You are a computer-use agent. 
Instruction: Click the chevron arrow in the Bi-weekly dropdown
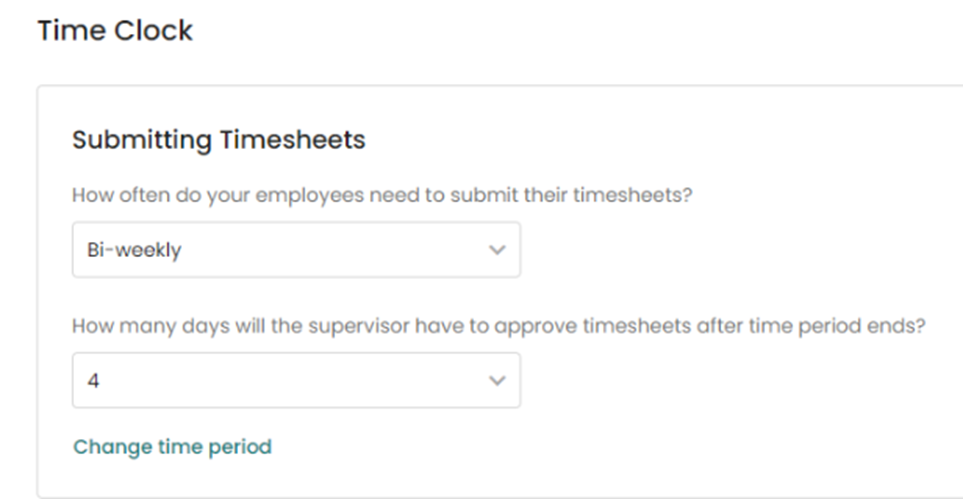[497, 251]
